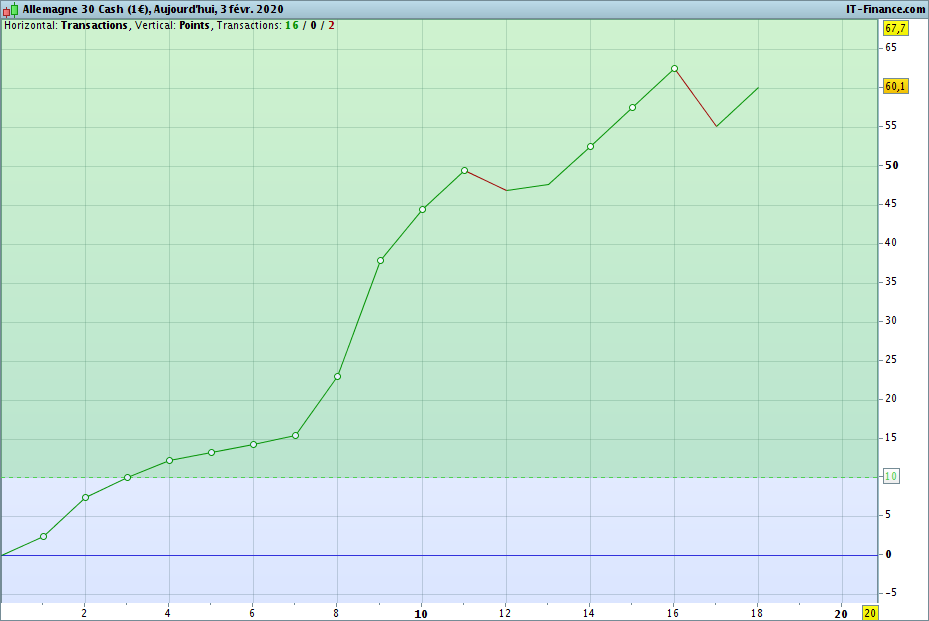Select the data point at transaction 10
Image resolution: width=929 pixels, height=621 pixels.
click(422, 210)
